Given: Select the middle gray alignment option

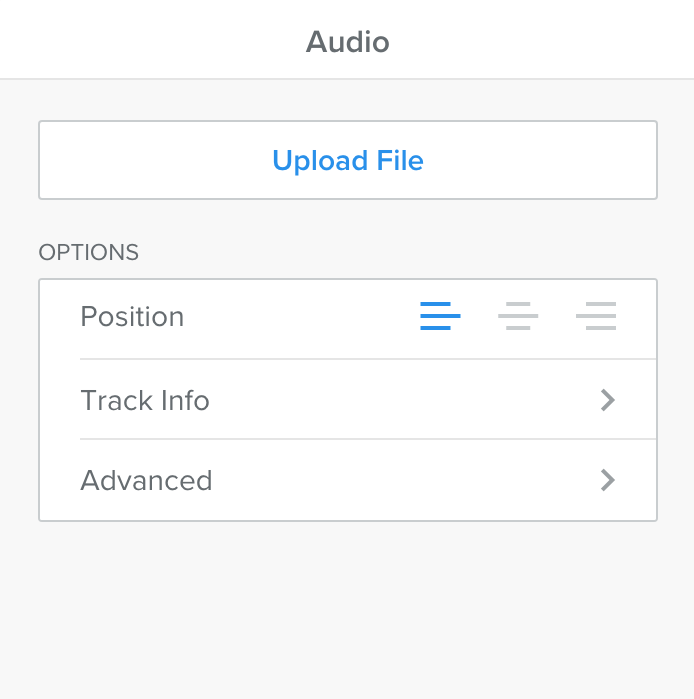Looking at the screenshot, I should tap(518, 317).
